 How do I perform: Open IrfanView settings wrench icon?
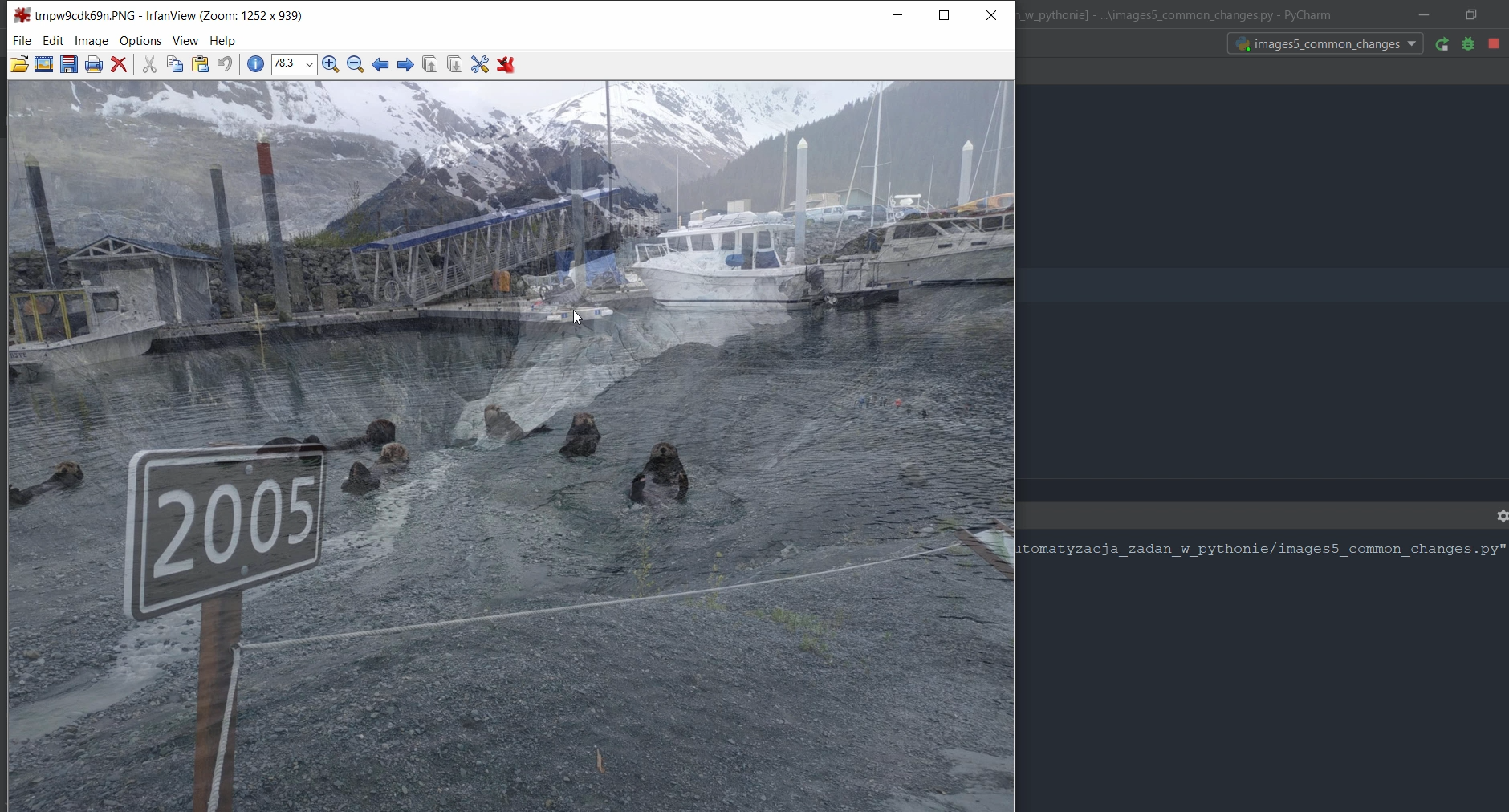tap(480, 65)
